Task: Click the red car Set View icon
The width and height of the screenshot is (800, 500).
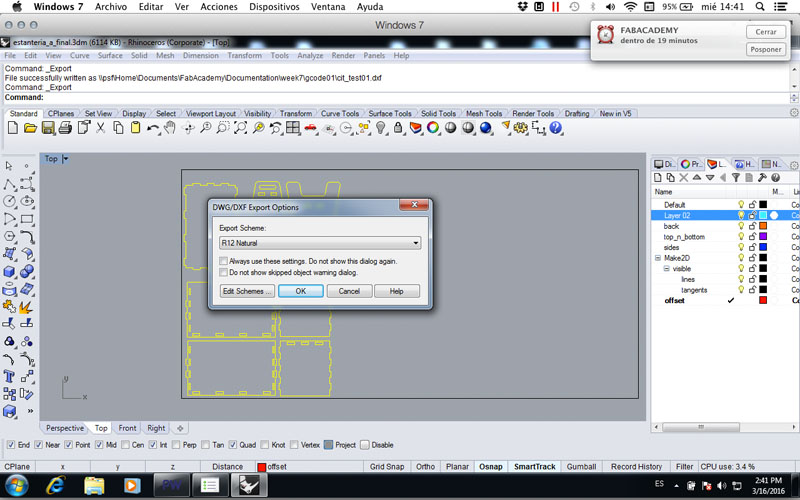Action: click(310, 128)
